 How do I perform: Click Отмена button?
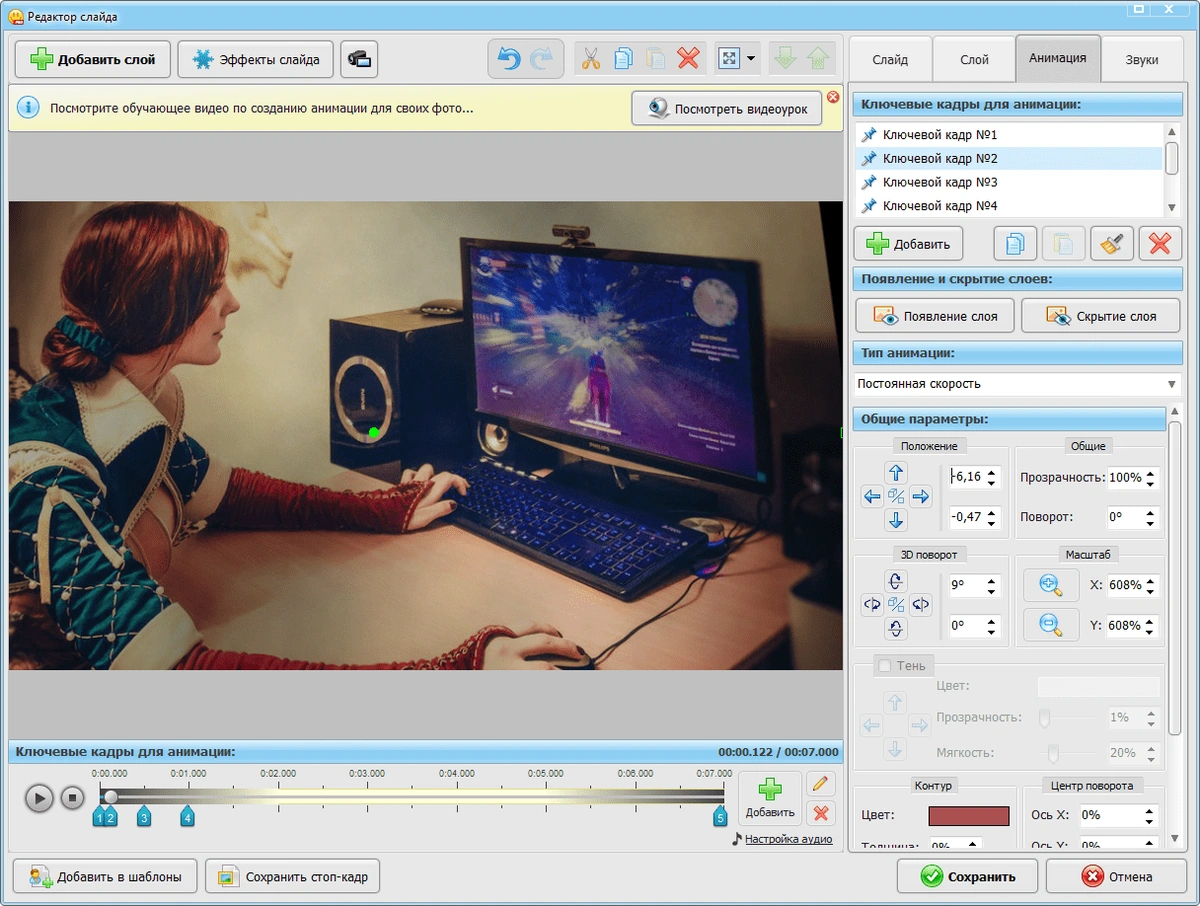[1117, 877]
